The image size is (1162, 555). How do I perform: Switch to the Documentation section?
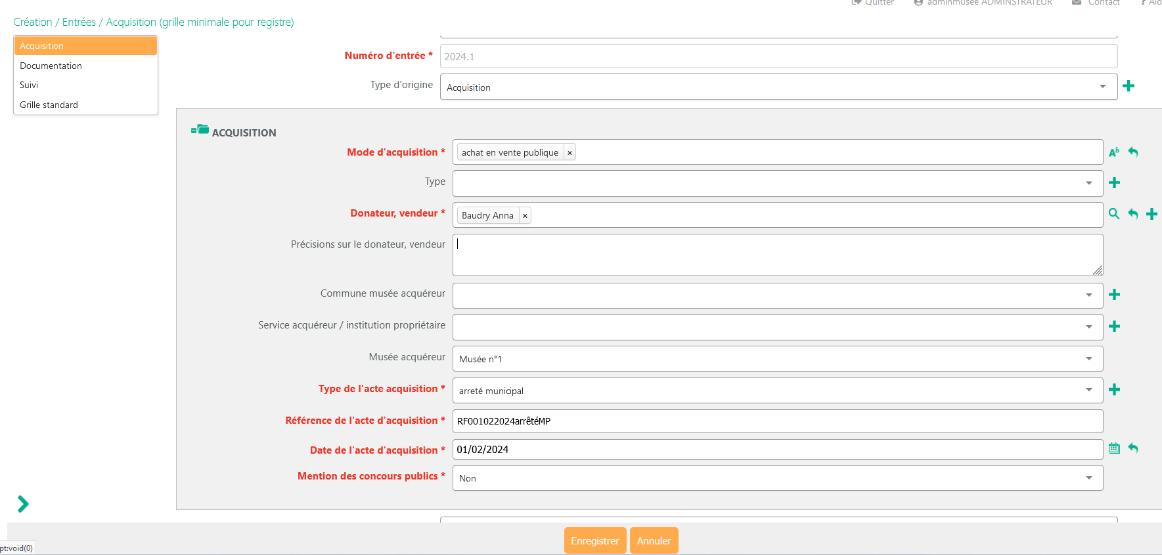(x=51, y=66)
